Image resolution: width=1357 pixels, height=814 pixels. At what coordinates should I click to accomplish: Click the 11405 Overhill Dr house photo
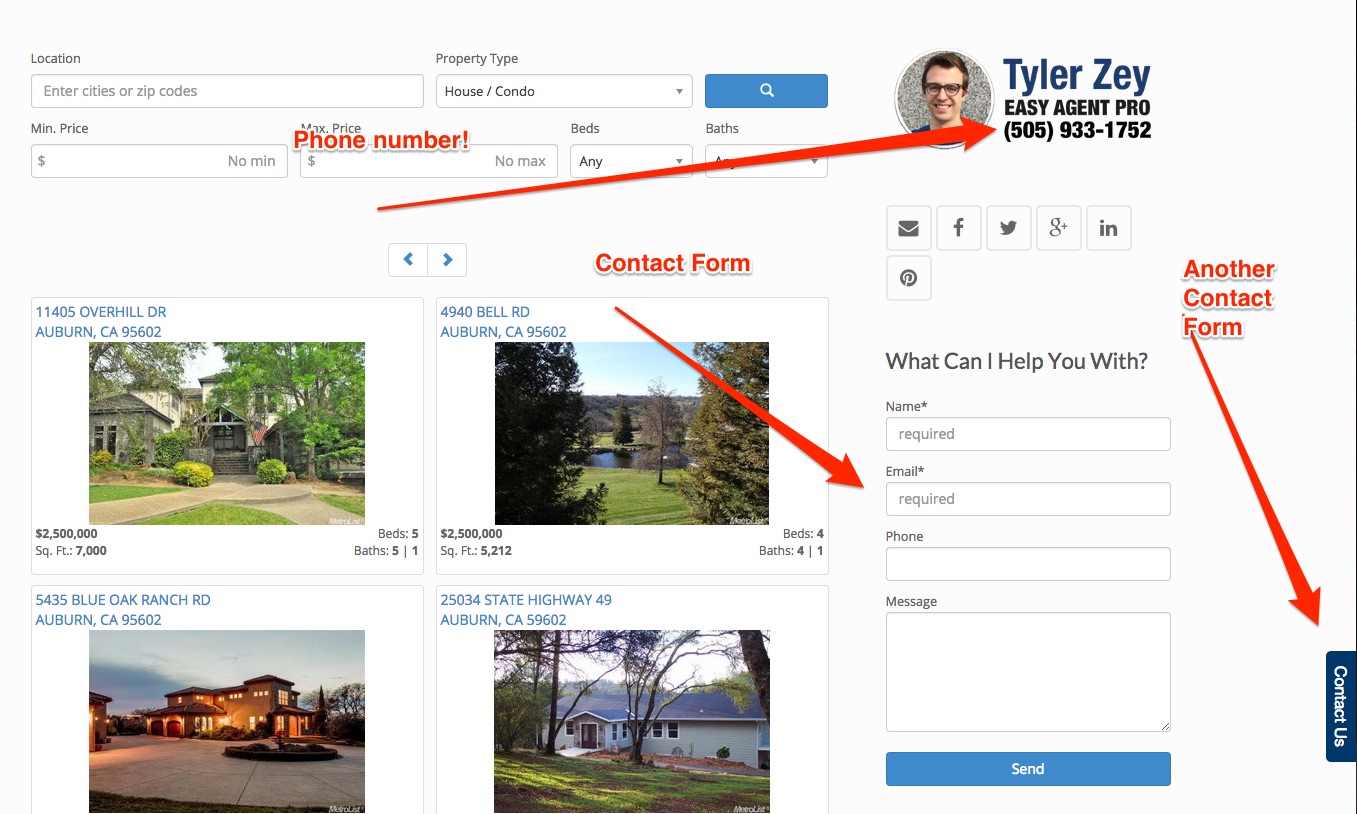click(x=227, y=434)
